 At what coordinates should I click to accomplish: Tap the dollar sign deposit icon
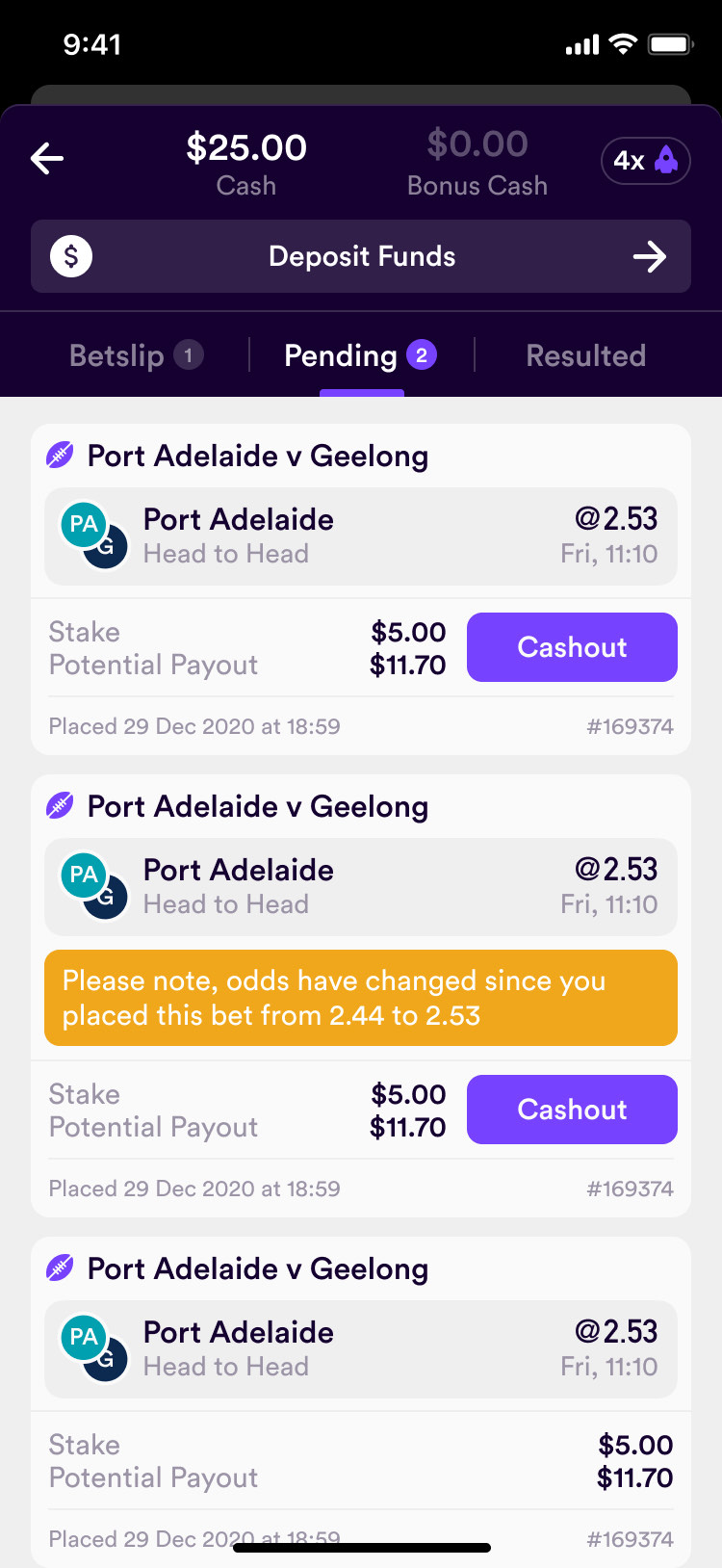[x=71, y=257]
